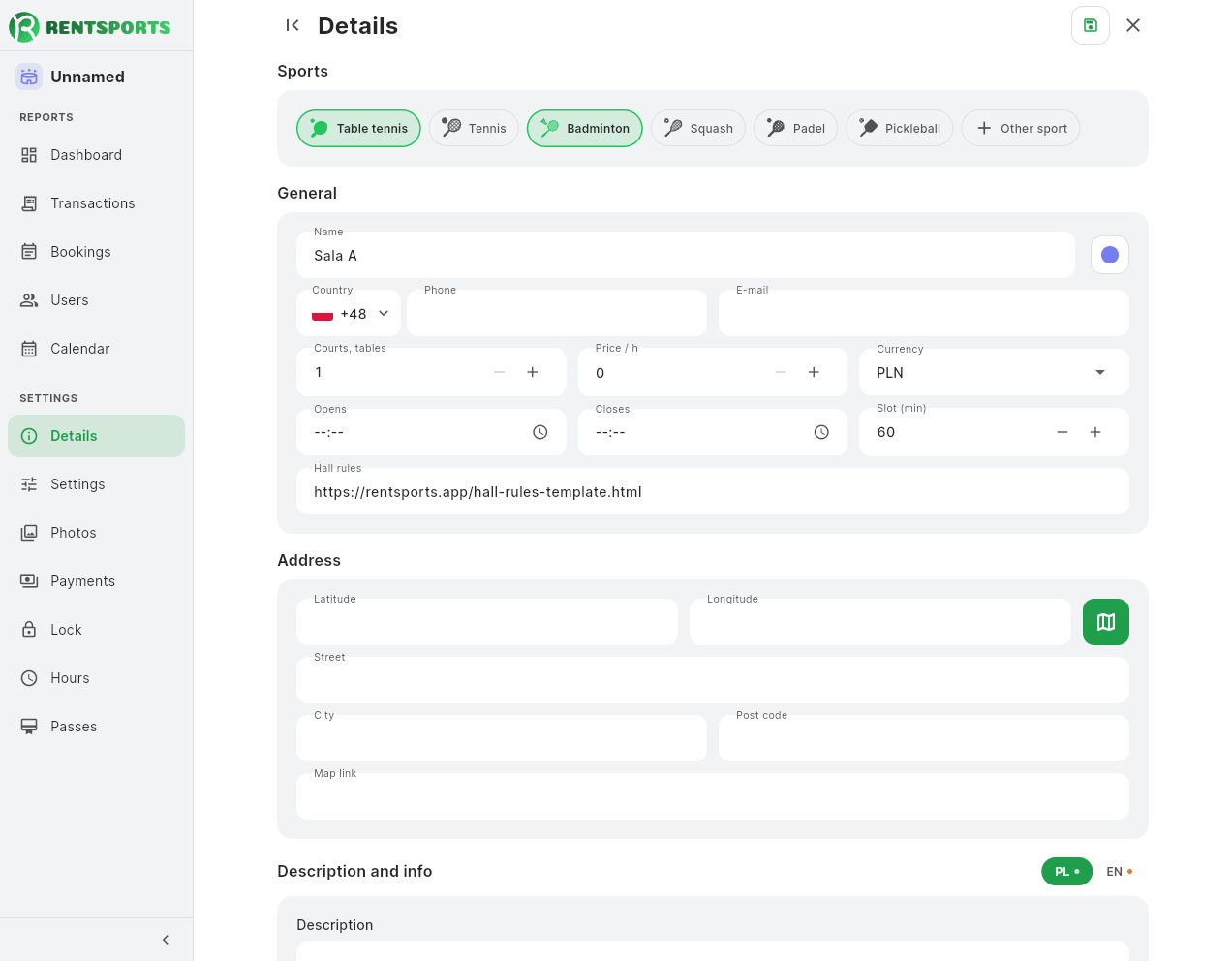The image size is (1232, 961).
Task: Decrease the Price per hour value
Action: (x=781, y=372)
